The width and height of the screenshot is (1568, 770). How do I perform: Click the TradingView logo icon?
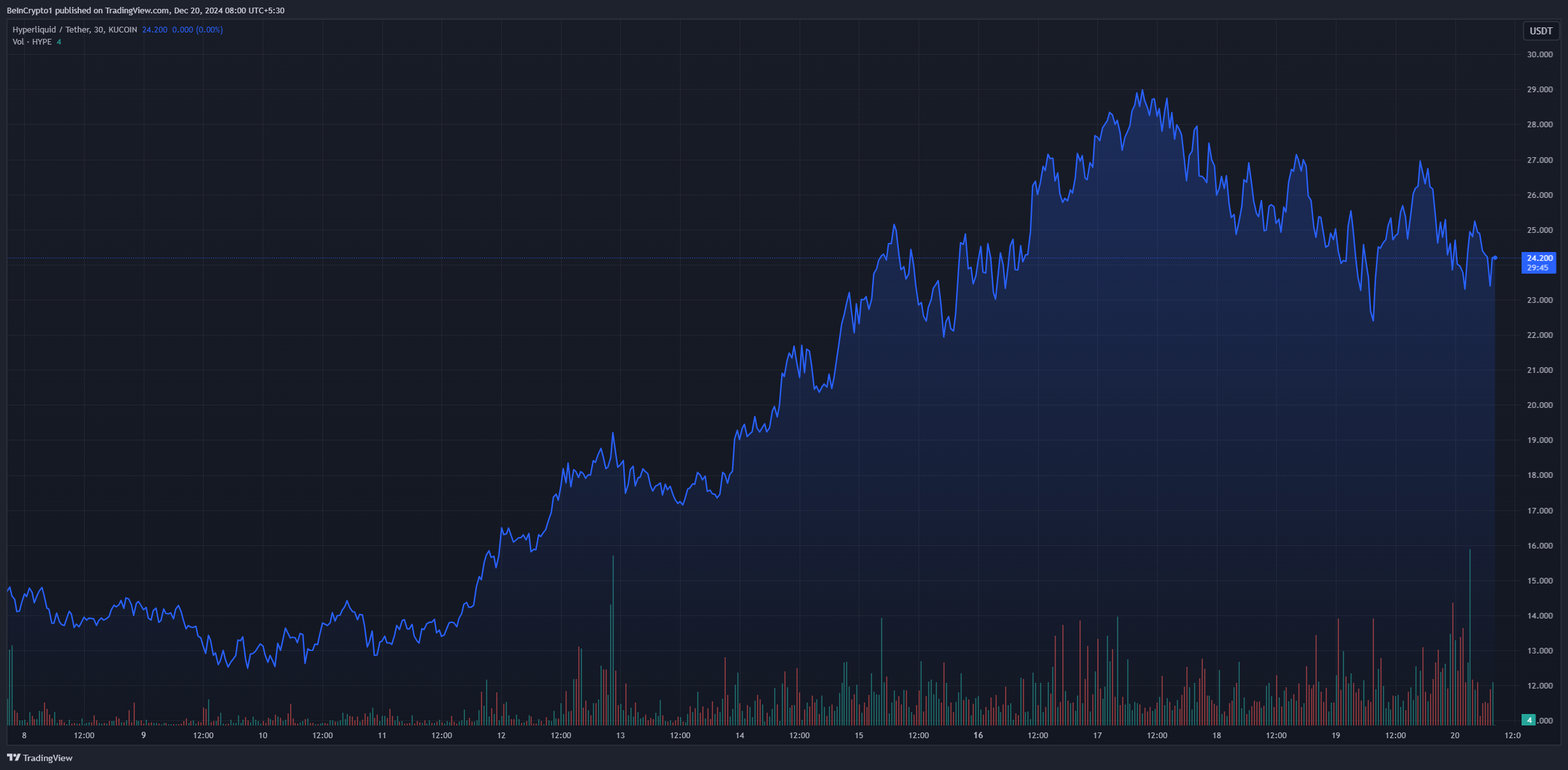pos(13,758)
